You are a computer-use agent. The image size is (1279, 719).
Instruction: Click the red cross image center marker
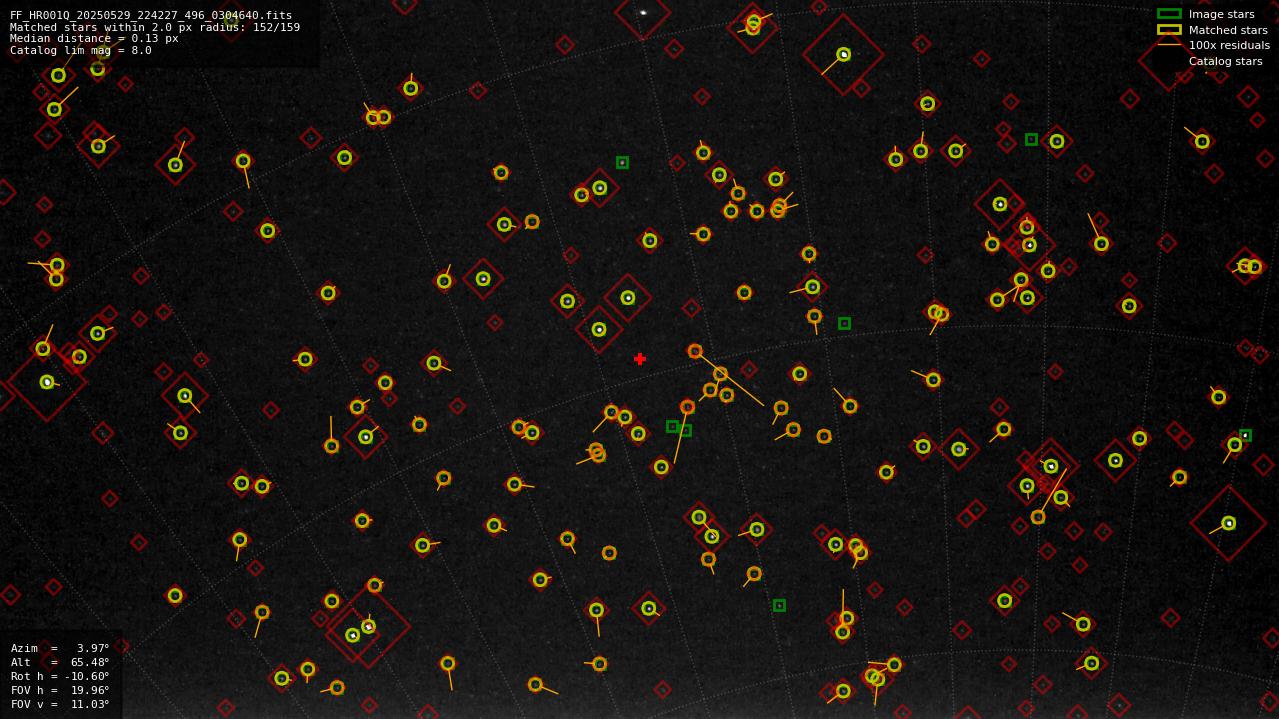pos(640,359)
